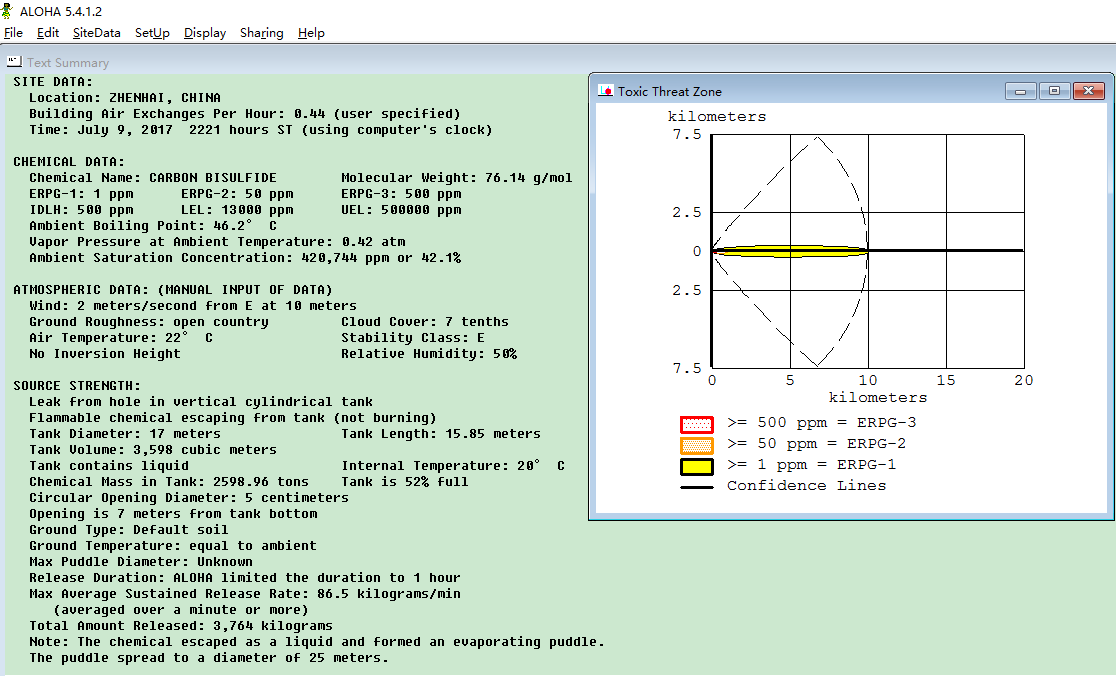Click 'Location: ZHENHAI, CHINA' line
Screen dimensions: 1116x676
pos(125,97)
